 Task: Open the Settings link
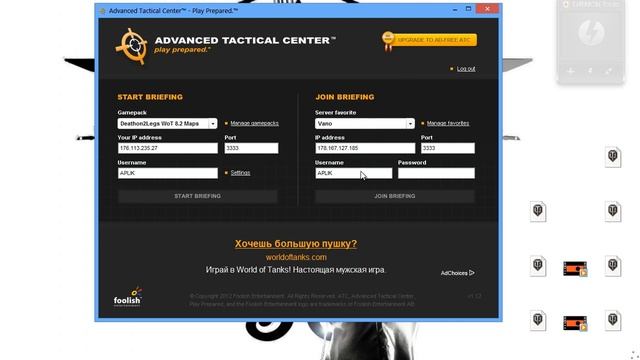(240, 173)
